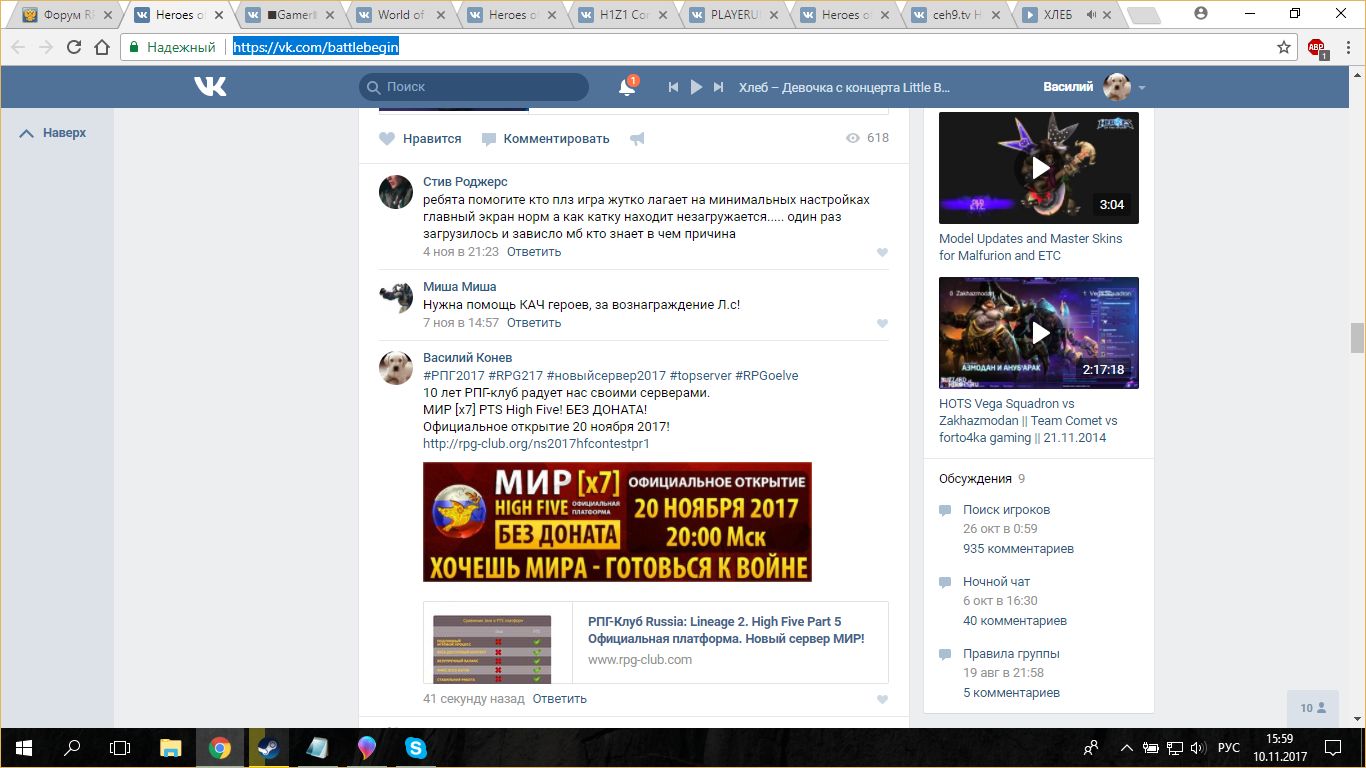
Task: Open the notifications bell
Action: point(627,87)
